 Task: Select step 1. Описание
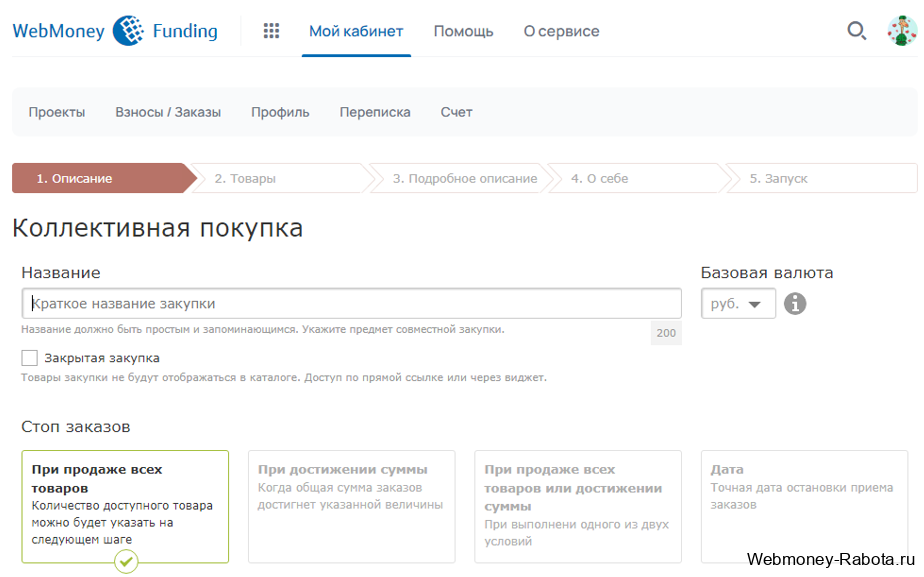(x=104, y=178)
